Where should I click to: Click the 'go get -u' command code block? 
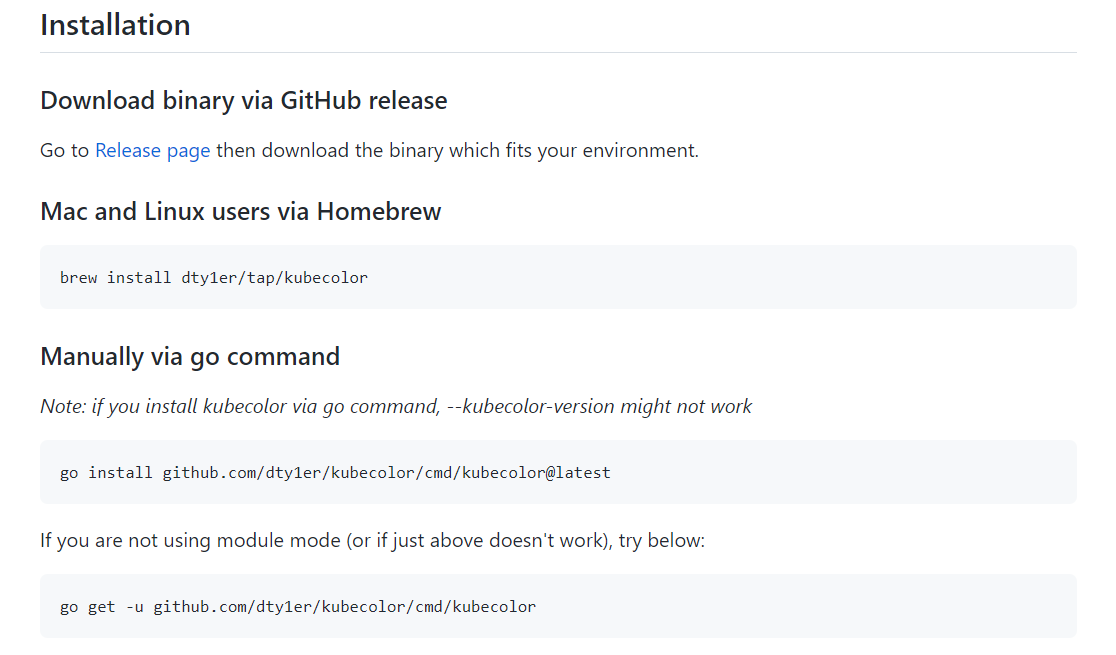(x=558, y=606)
